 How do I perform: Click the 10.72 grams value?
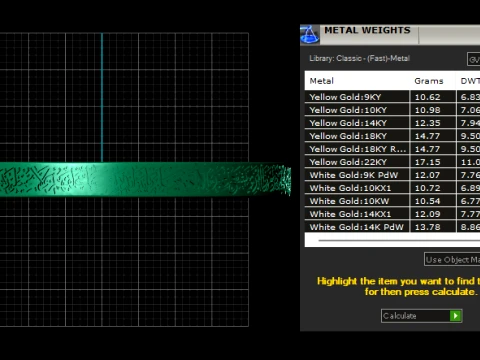click(x=427, y=188)
